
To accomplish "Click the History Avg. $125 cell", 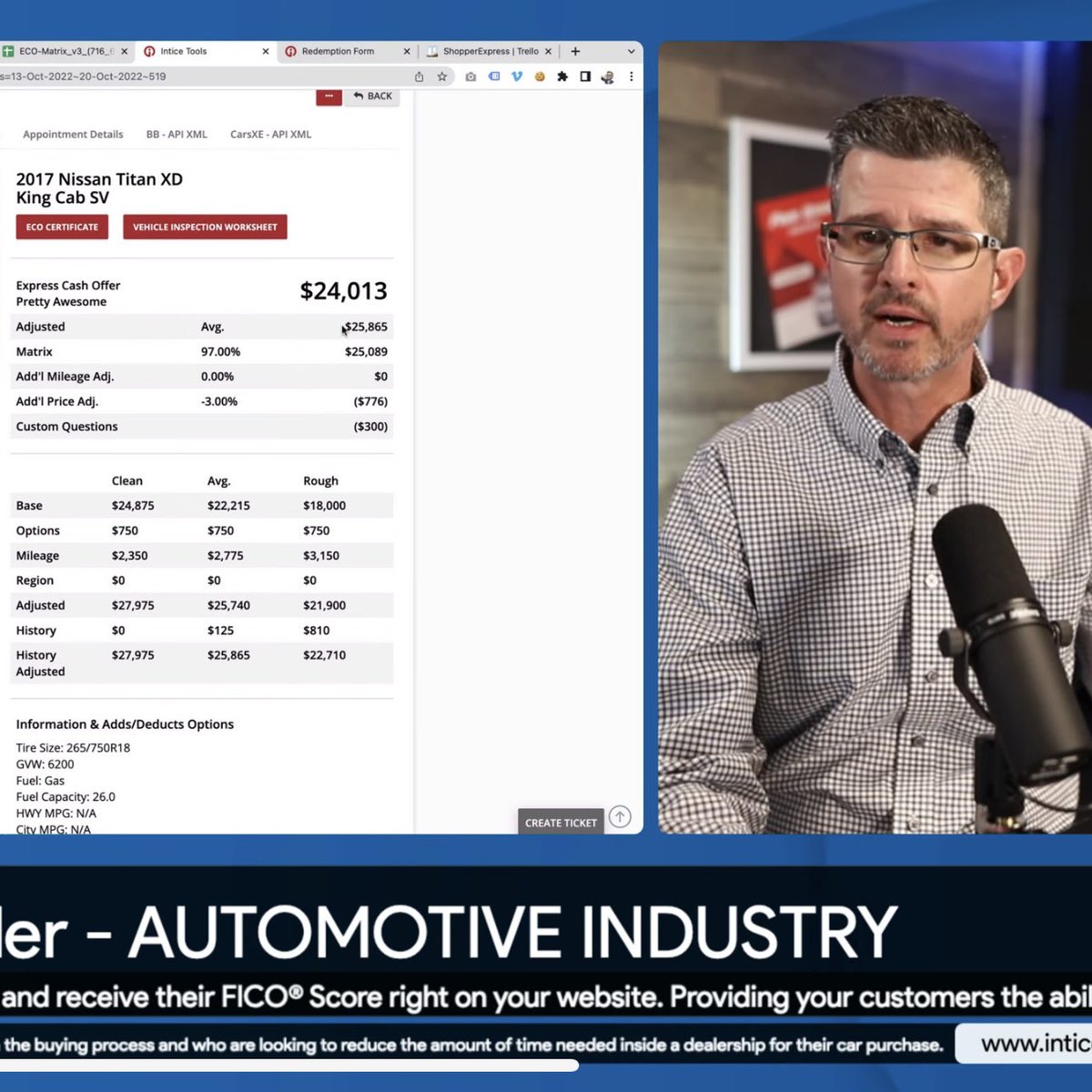I will point(220,630).
